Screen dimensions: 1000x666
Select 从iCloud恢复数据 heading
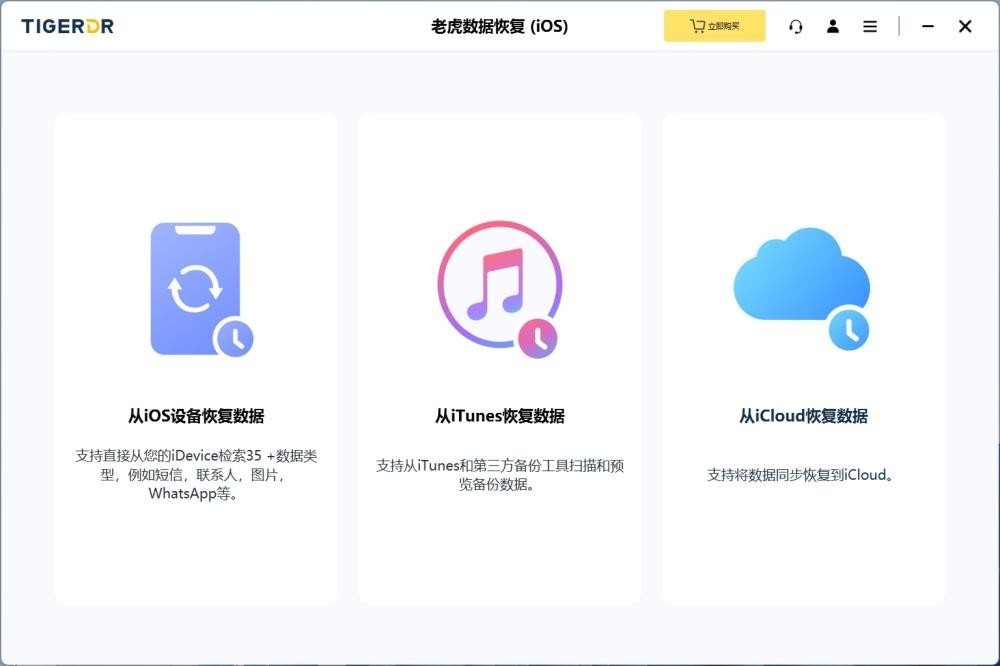pos(803,416)
